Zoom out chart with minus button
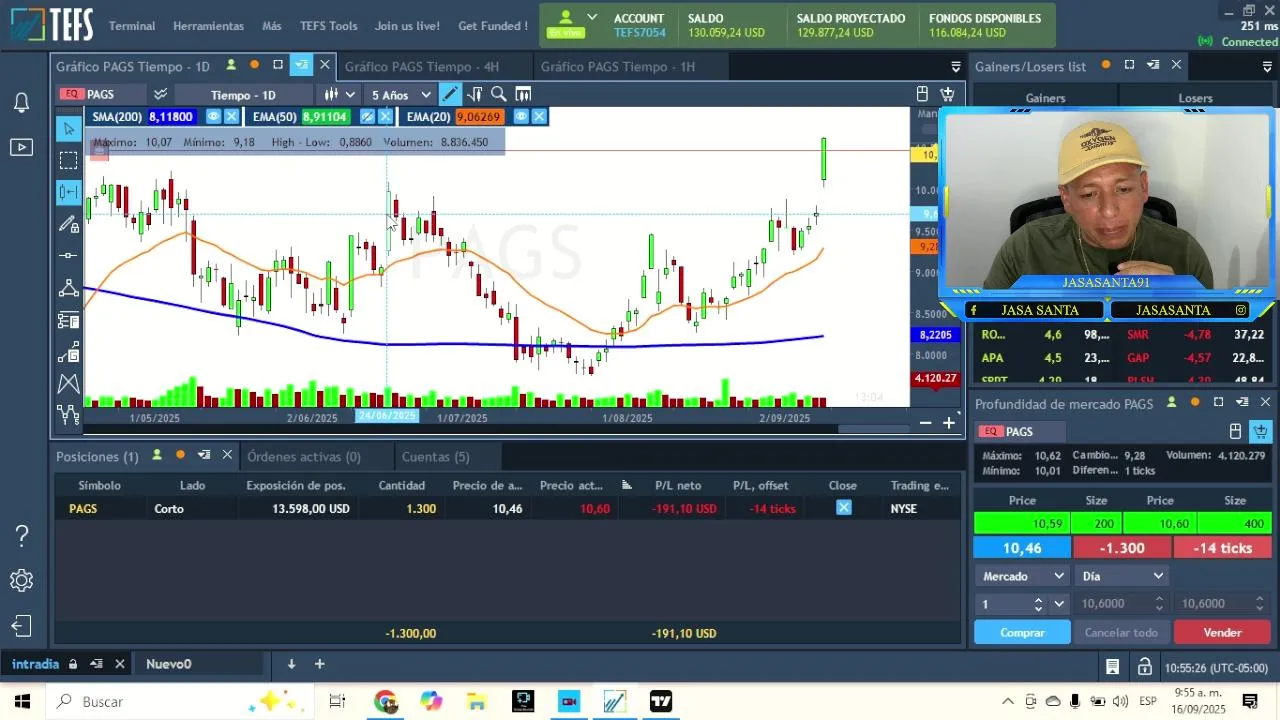1280x720 pixels. click(925, 423)
